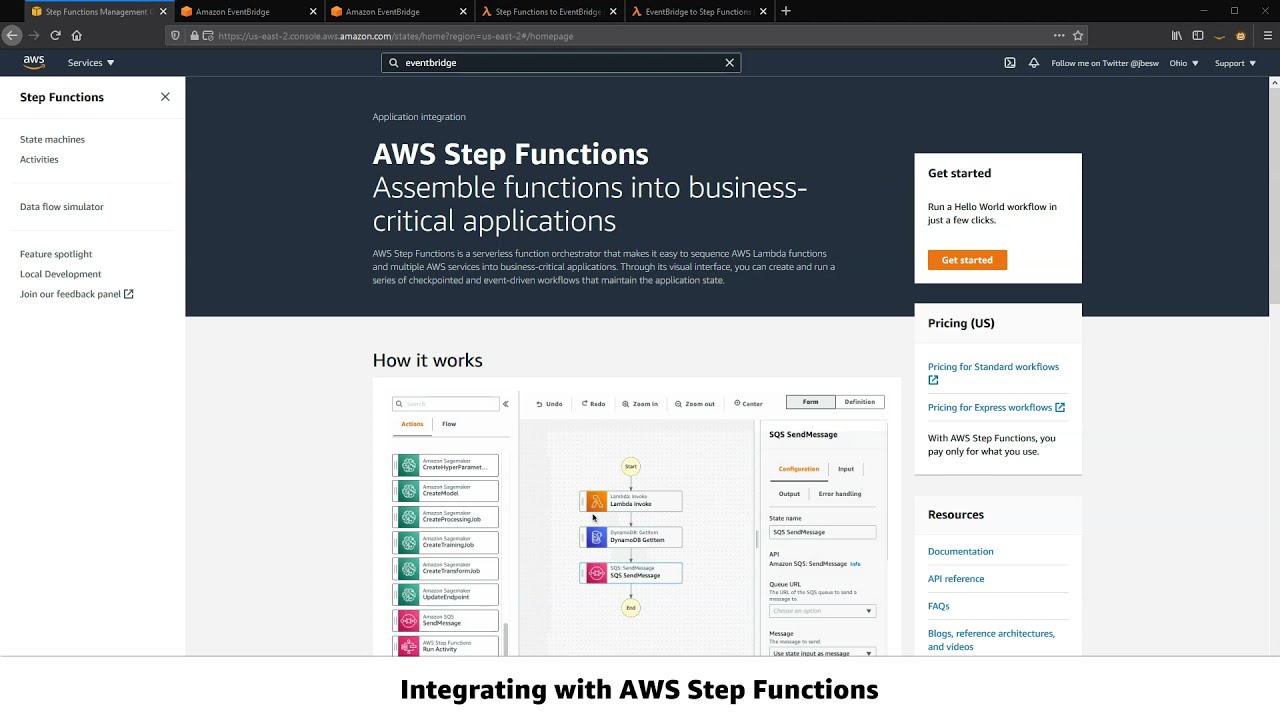The width and height of the screenshot is (1280, 720).
Task: Click the site security lock icon
Action: 194,36
